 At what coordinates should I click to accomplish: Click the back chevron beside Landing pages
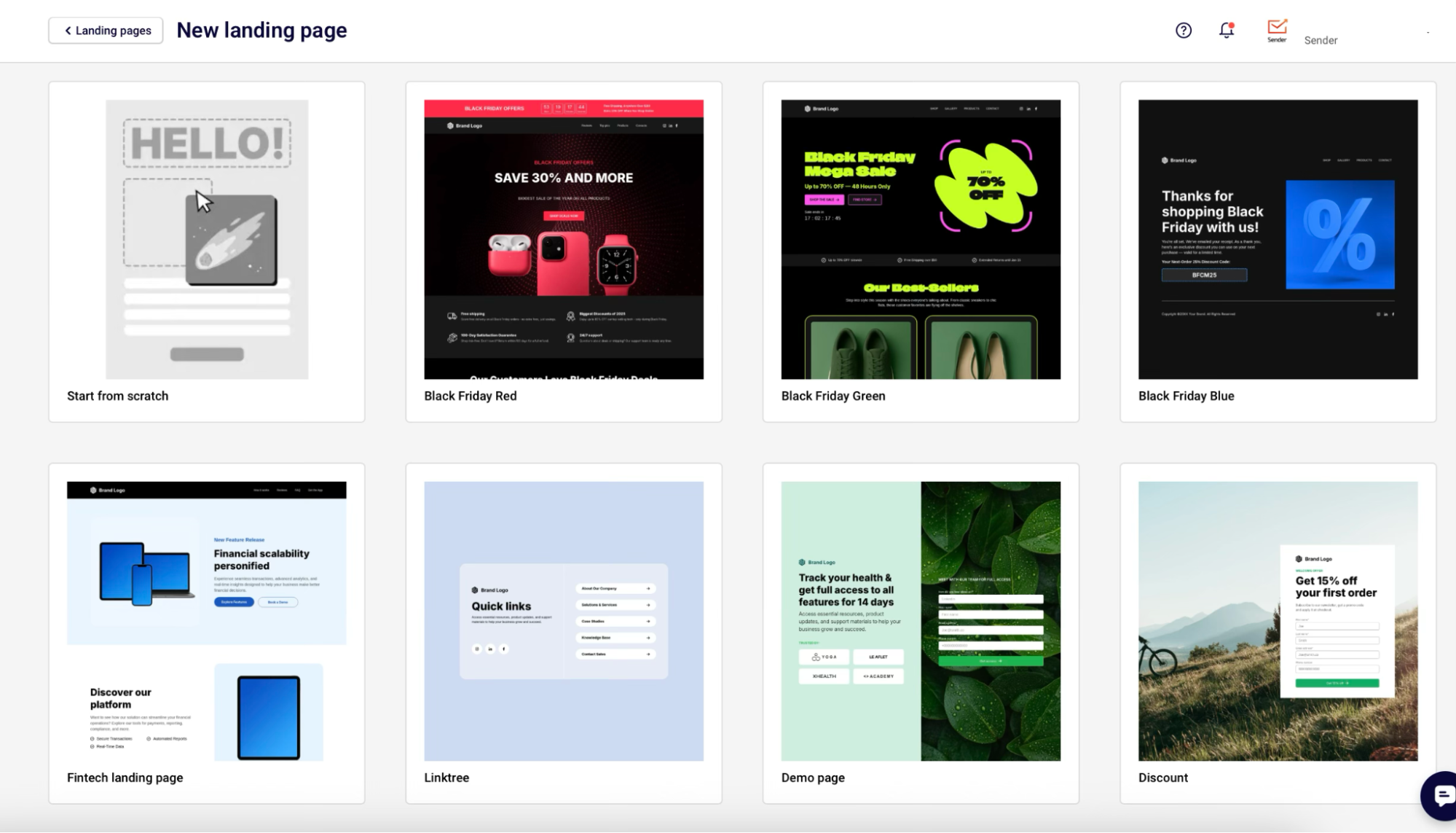[x=67, y=30]
